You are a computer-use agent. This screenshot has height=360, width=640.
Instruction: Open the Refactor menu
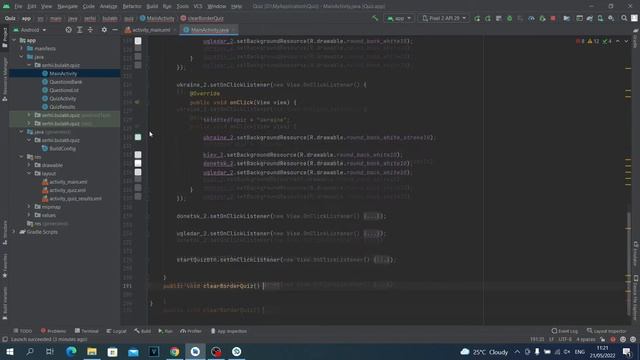[132, 6]
